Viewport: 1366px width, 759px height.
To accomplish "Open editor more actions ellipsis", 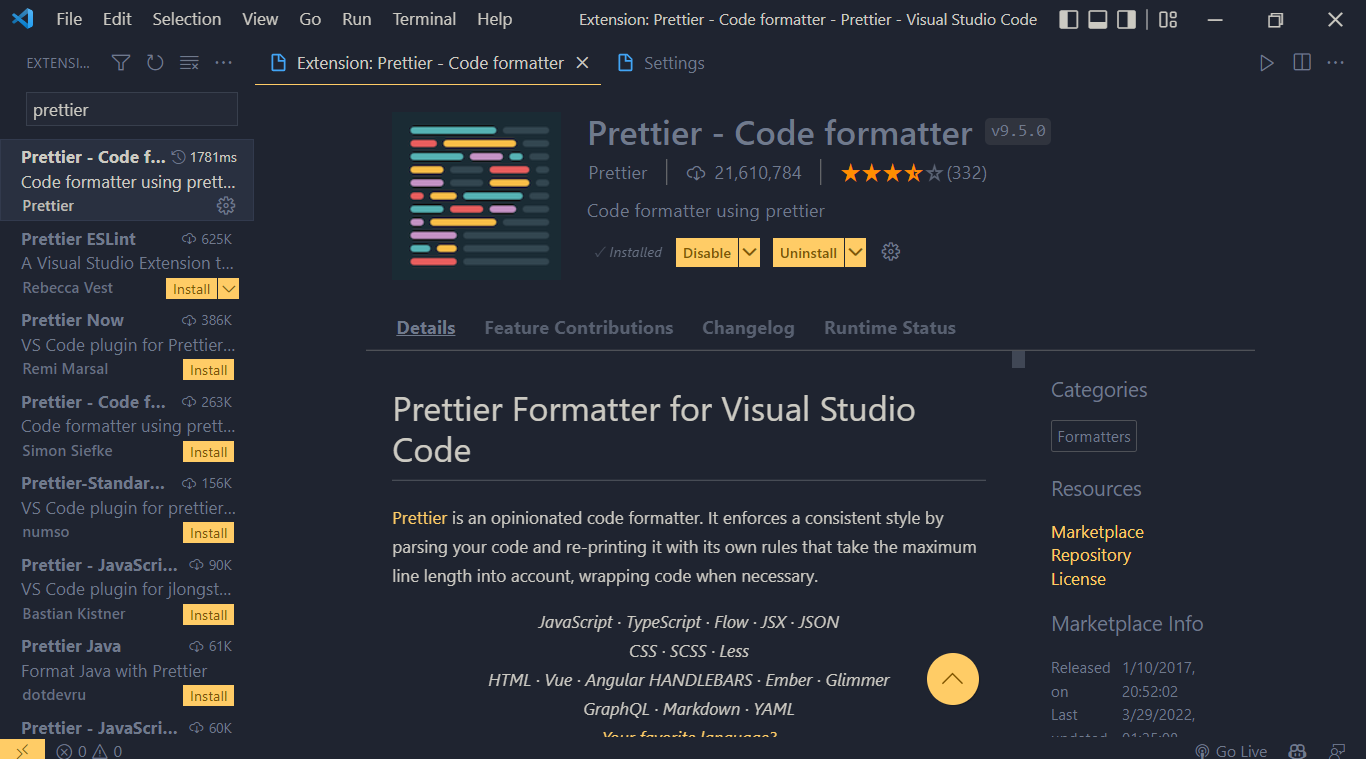I will coord(1336,63).
